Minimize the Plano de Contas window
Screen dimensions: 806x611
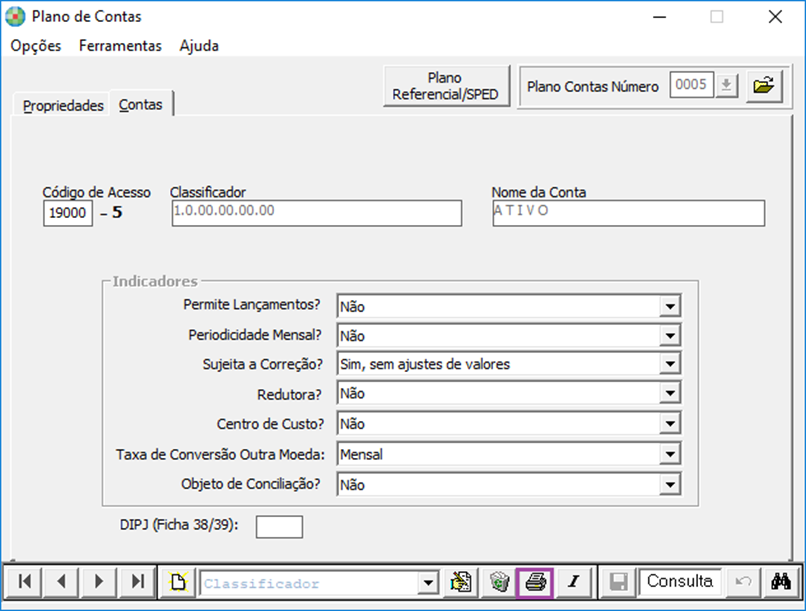[x=660, y=17]
